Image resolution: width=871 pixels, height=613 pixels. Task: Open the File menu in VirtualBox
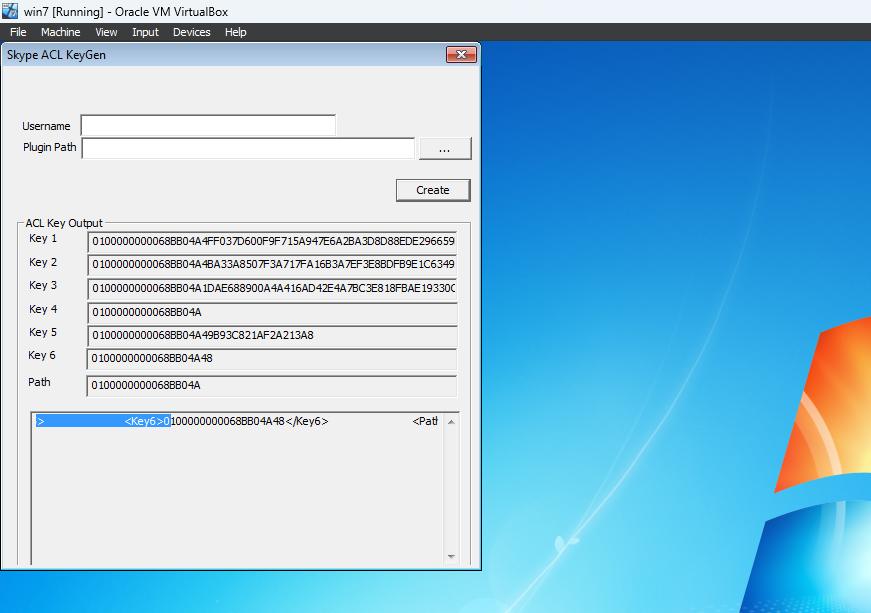point(18,32)
